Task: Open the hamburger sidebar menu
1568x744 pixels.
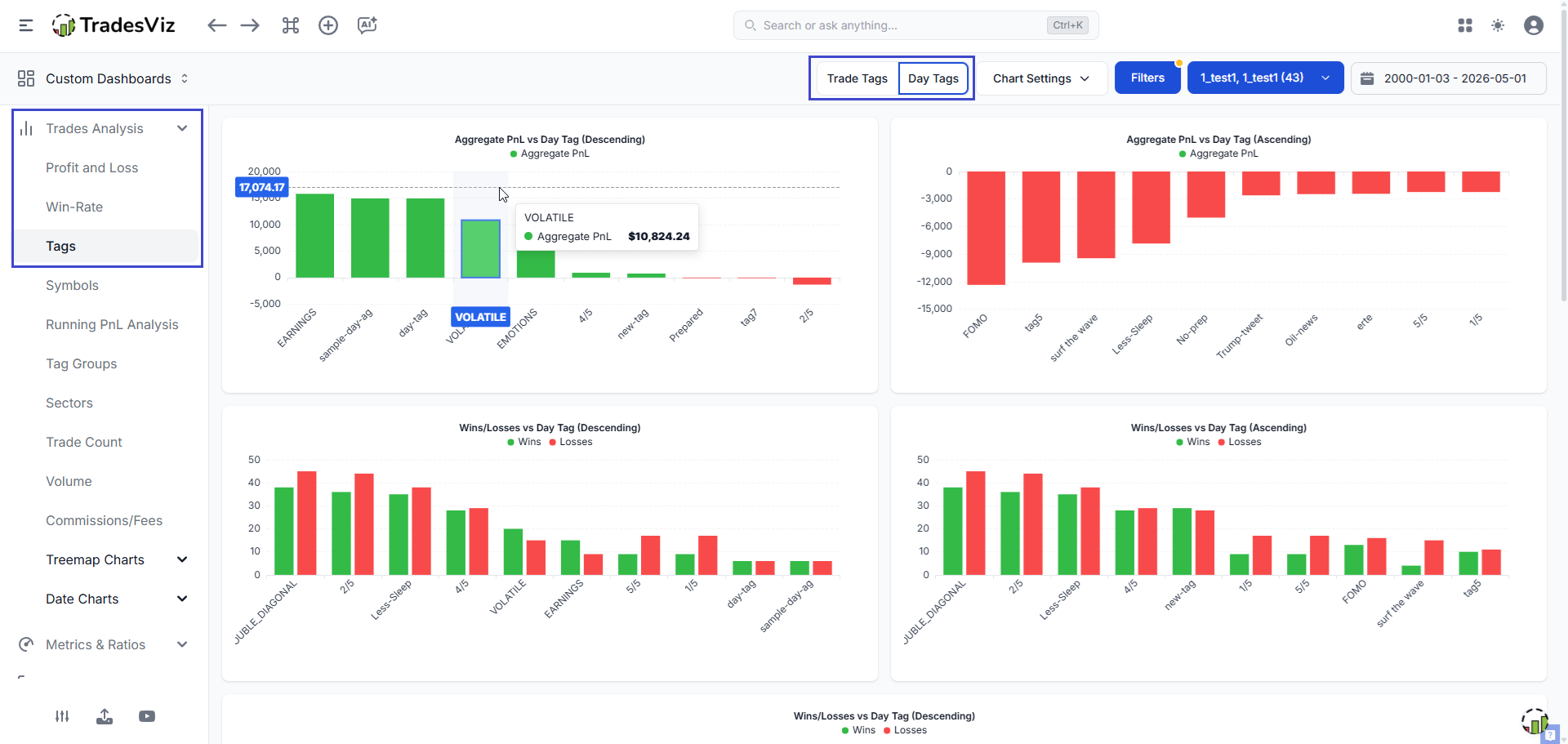Action: [26, 25]
